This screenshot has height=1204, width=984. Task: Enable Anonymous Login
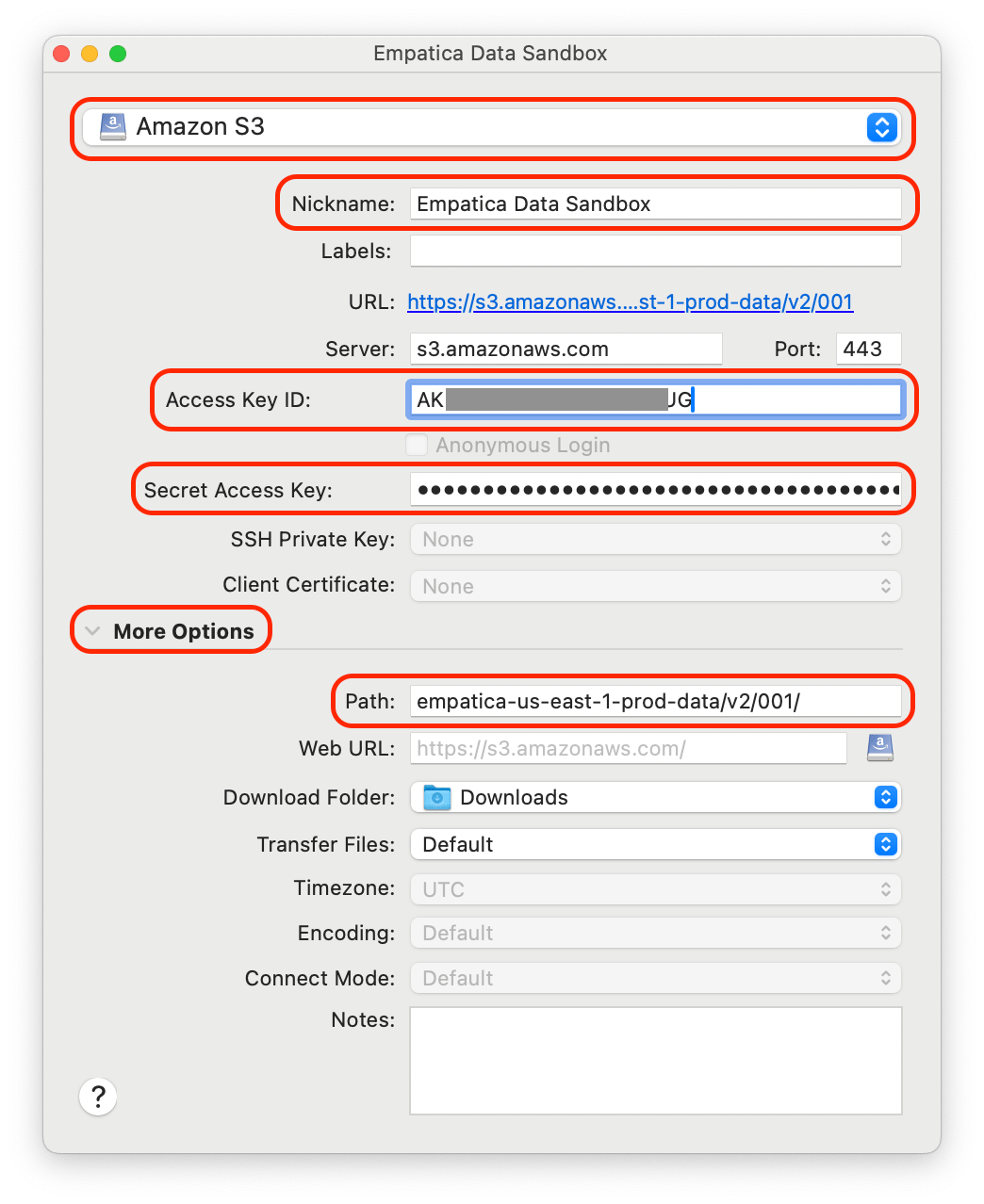point(416,445)
